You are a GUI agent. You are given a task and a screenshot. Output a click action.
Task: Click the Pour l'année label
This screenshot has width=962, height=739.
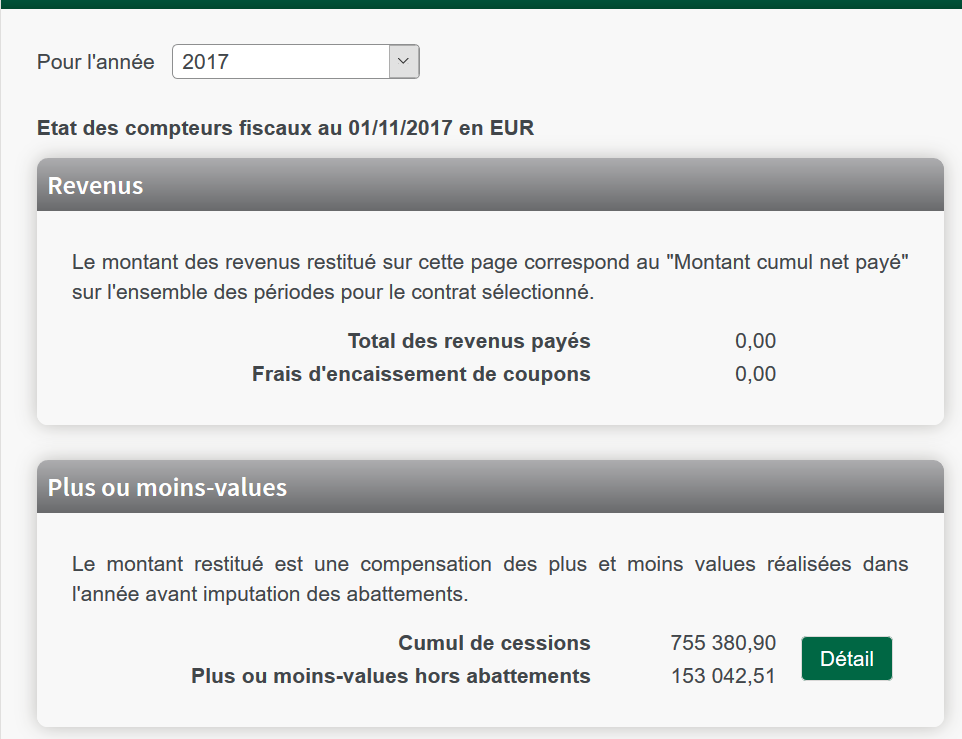click(x=96, y=62)
